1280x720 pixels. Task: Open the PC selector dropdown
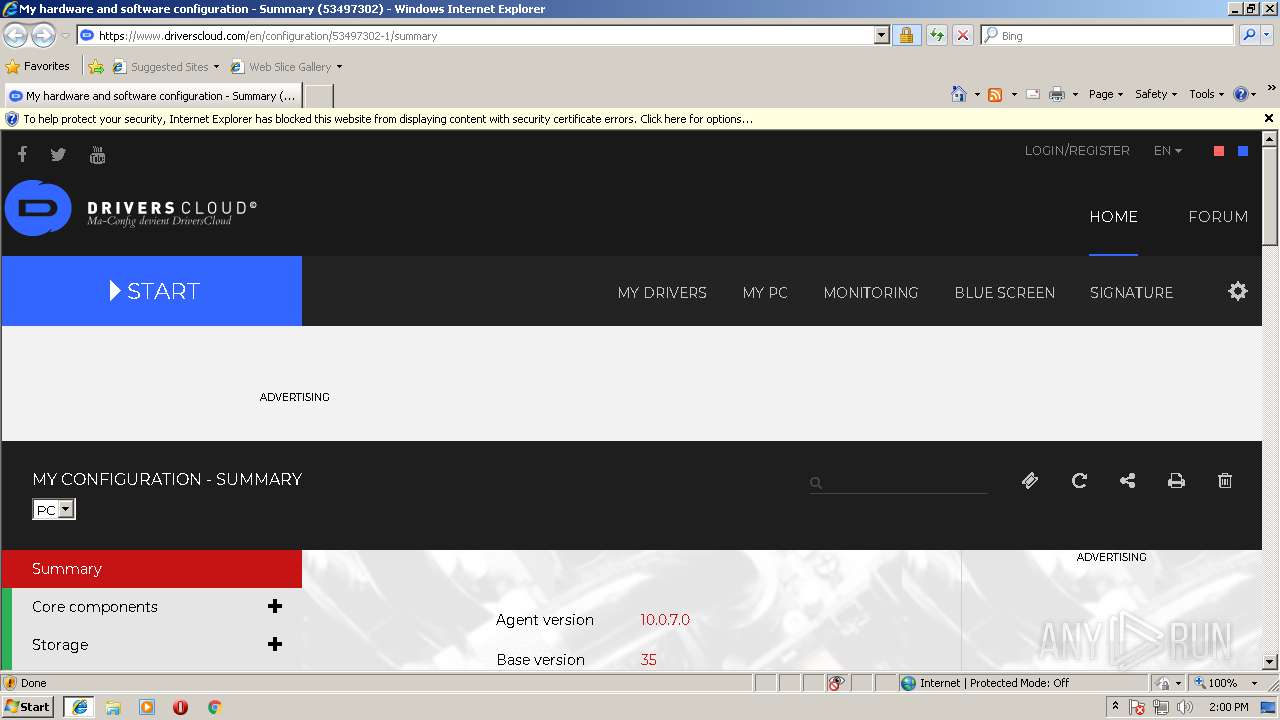tap(54, 510)
